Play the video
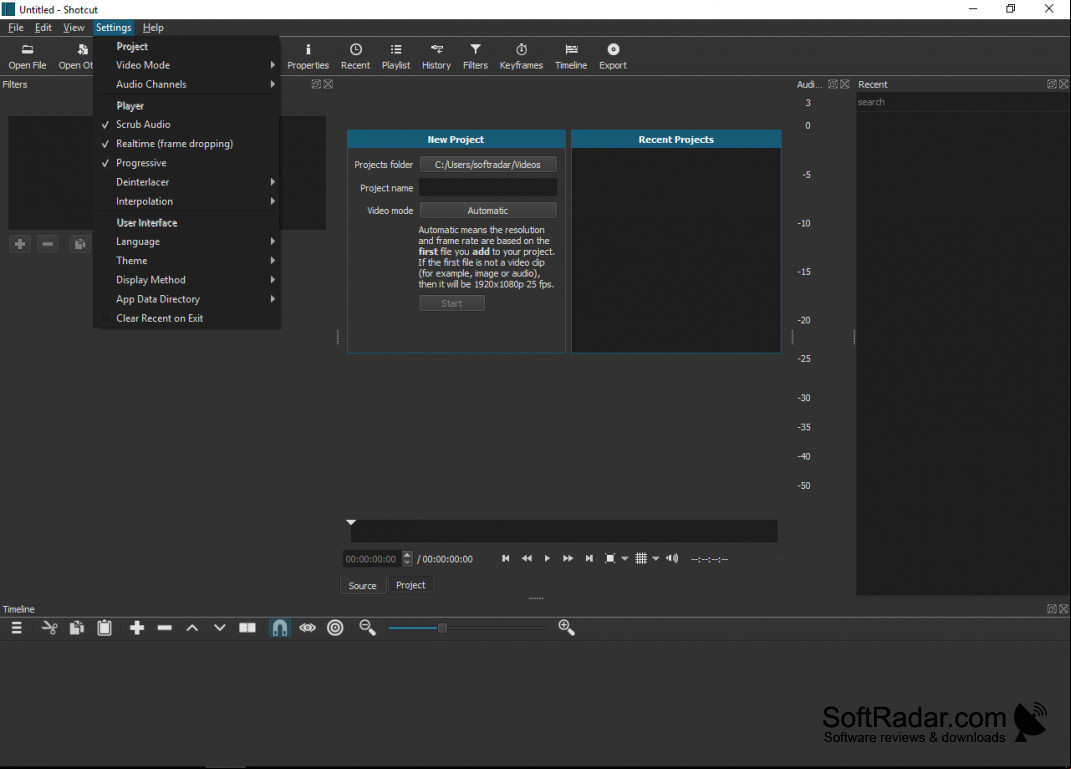Image resolution: width=1071 pixels, height=769 pixels. pos(547,559)
